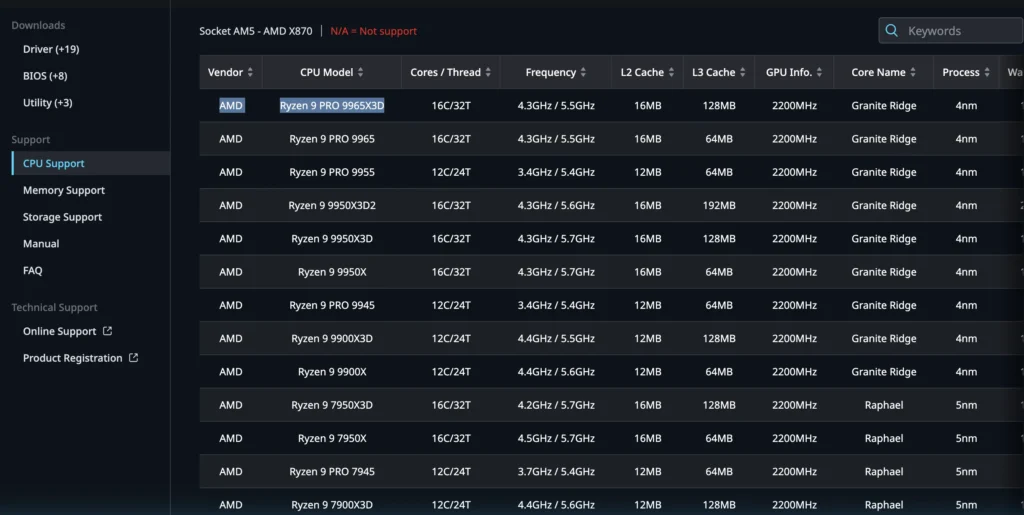This screenshot has height=515, width=1024.
Task: Click Raphael core name for 7950X3D
Action: tap(884, 405)
